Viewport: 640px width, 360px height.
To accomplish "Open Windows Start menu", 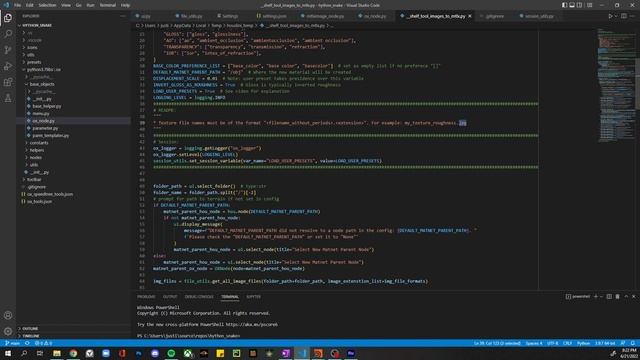I will pos(8,353).
